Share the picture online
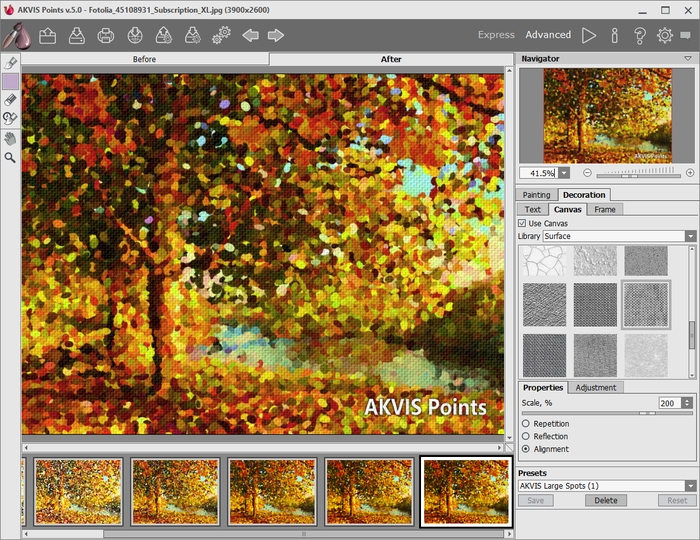The height and width of the screenshot is (540, 700). (135, 35)
